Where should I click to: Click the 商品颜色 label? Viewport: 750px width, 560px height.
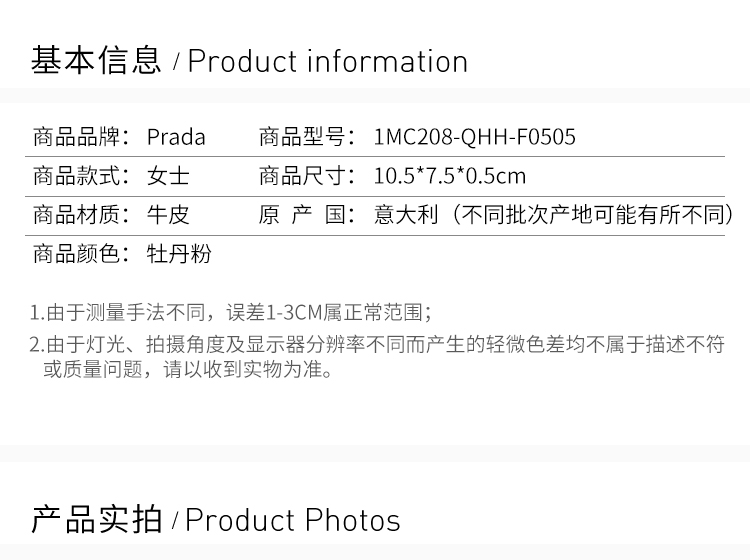pos(81,253)
